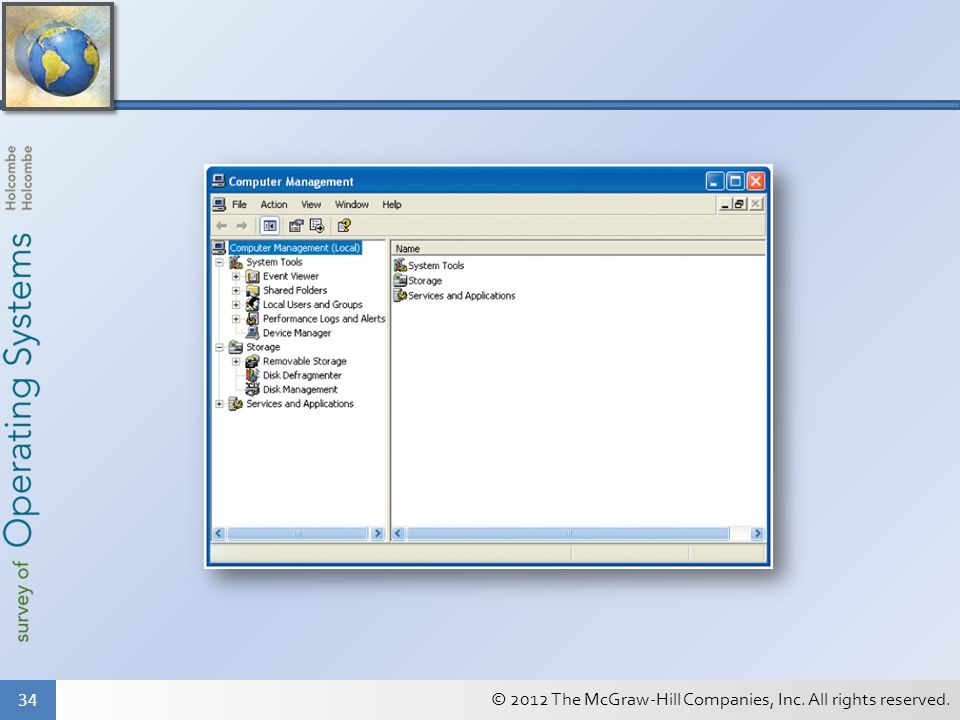Click the Removable Storage icon in tree
This screenshot has width=960, height=720.
[252, 361]
